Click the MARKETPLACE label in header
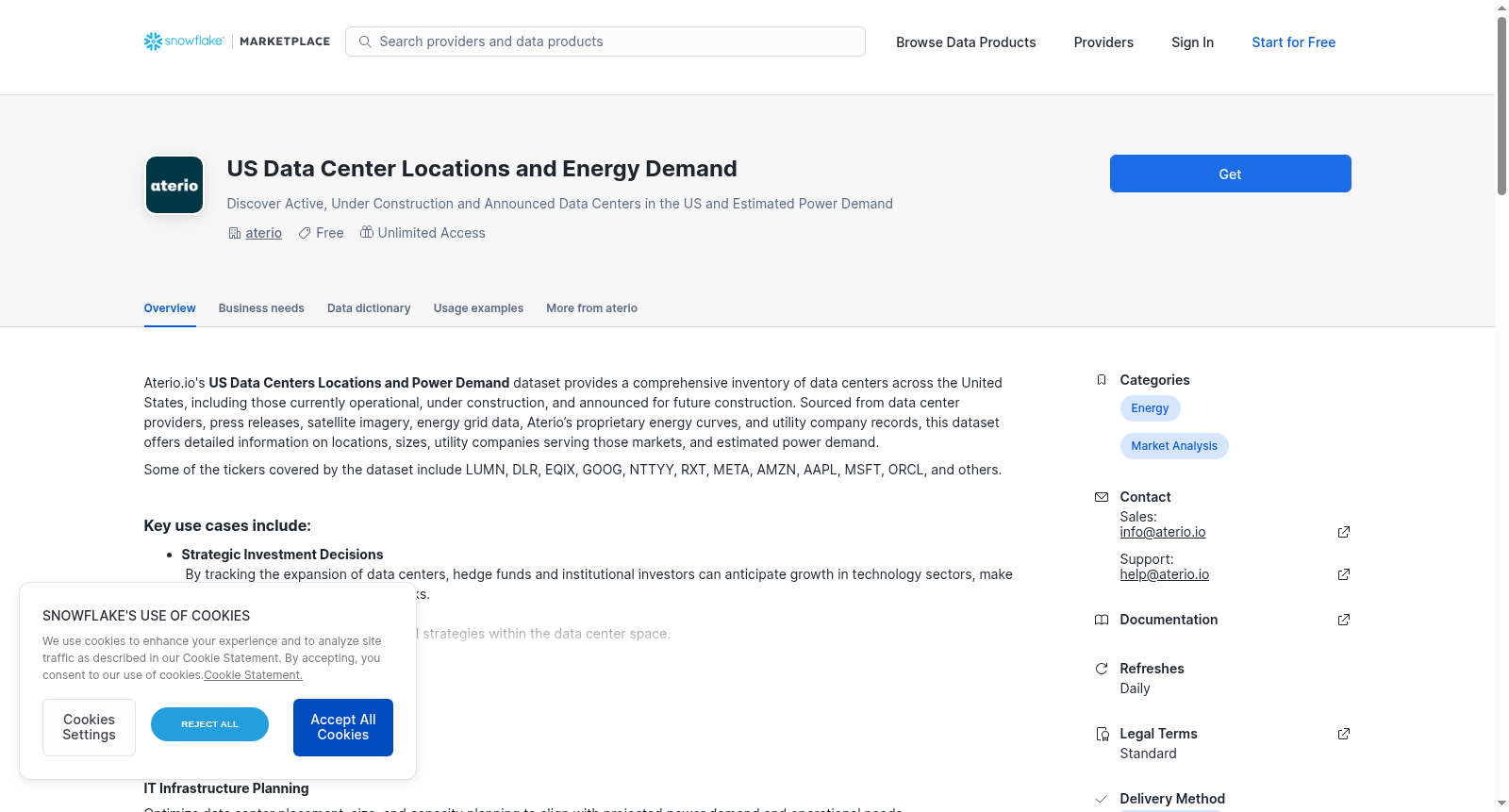The image size is (1509, 812). pos(285,41)
